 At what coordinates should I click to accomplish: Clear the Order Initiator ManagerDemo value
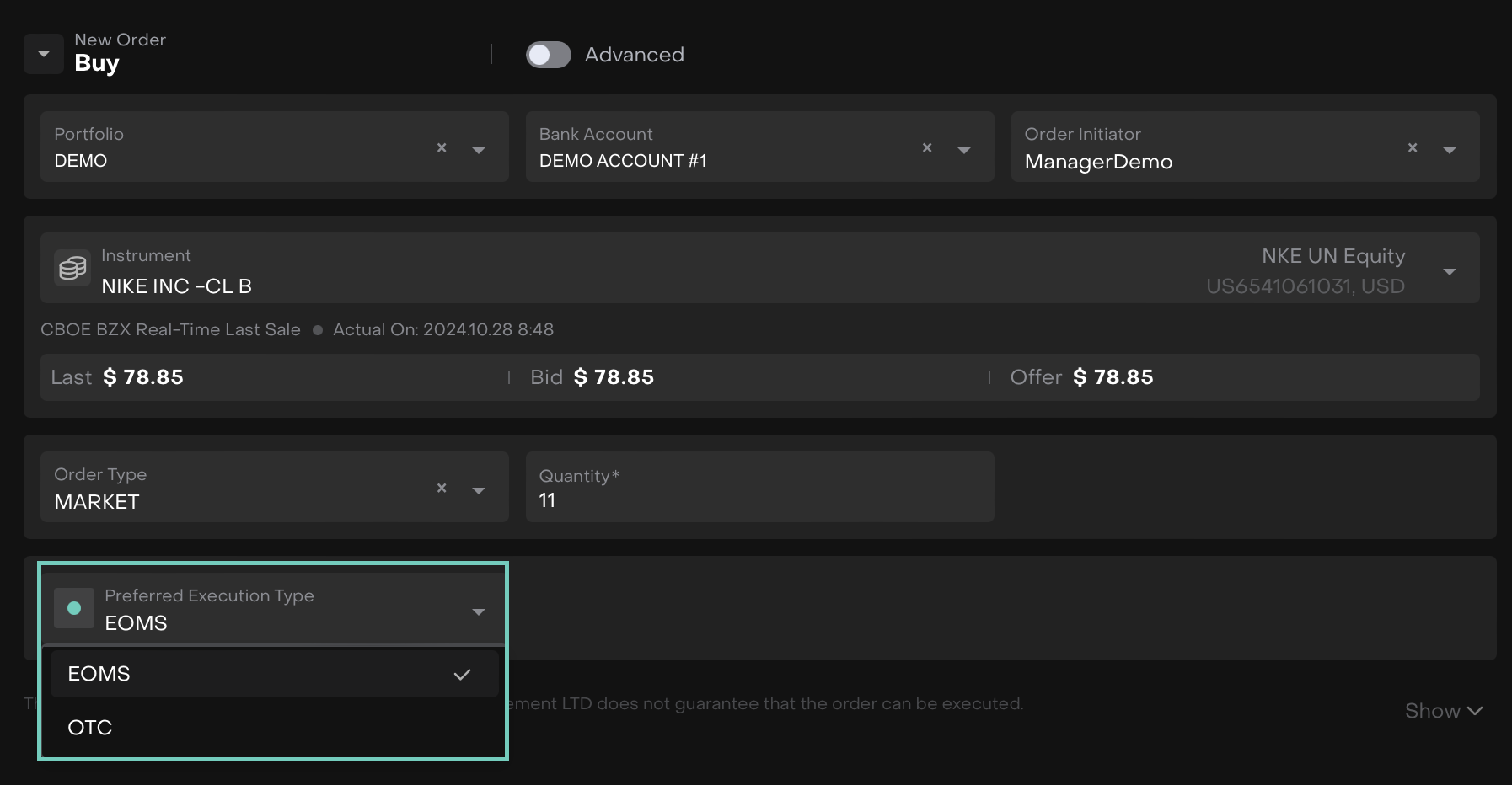(1413, 148)
